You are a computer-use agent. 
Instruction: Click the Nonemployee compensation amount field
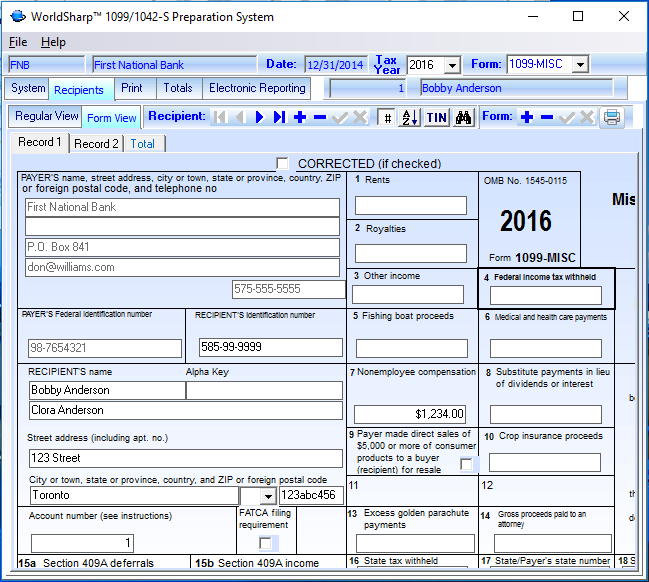[410, 413]
